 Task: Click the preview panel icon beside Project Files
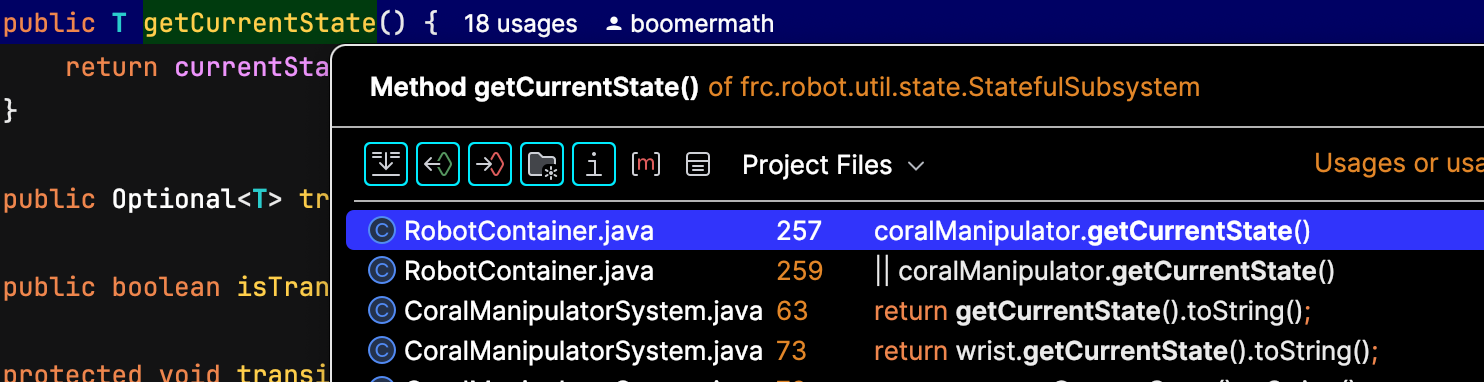[x=698, y=164]
